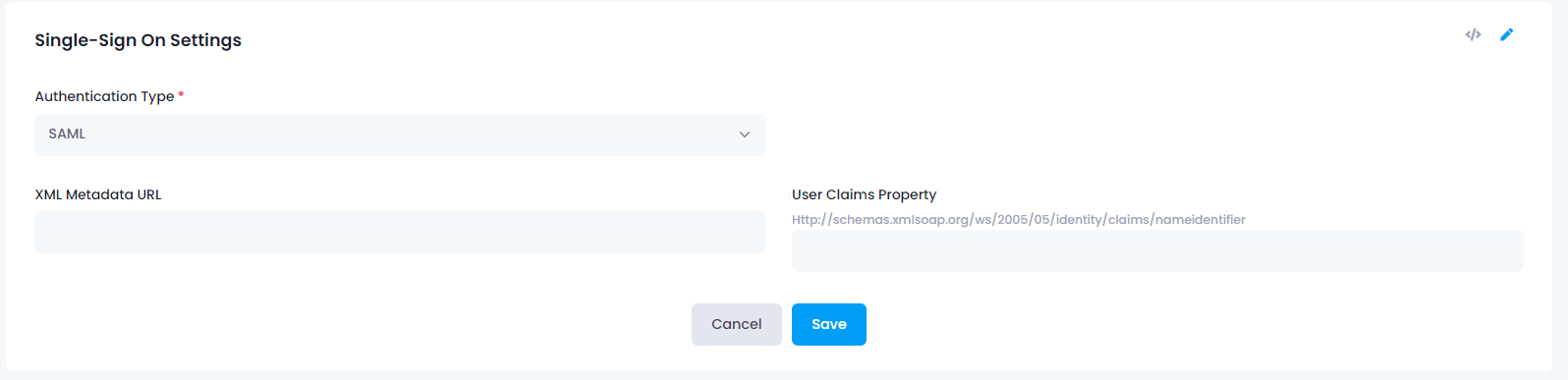Screen dimensions: 1568x380
Task: Click the User Claims Property label
Action: click(865, 194)
